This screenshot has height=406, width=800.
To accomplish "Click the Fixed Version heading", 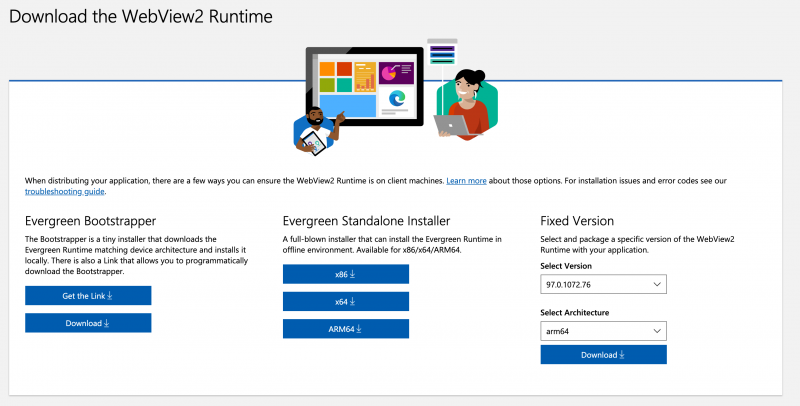I will click(577, 221).
